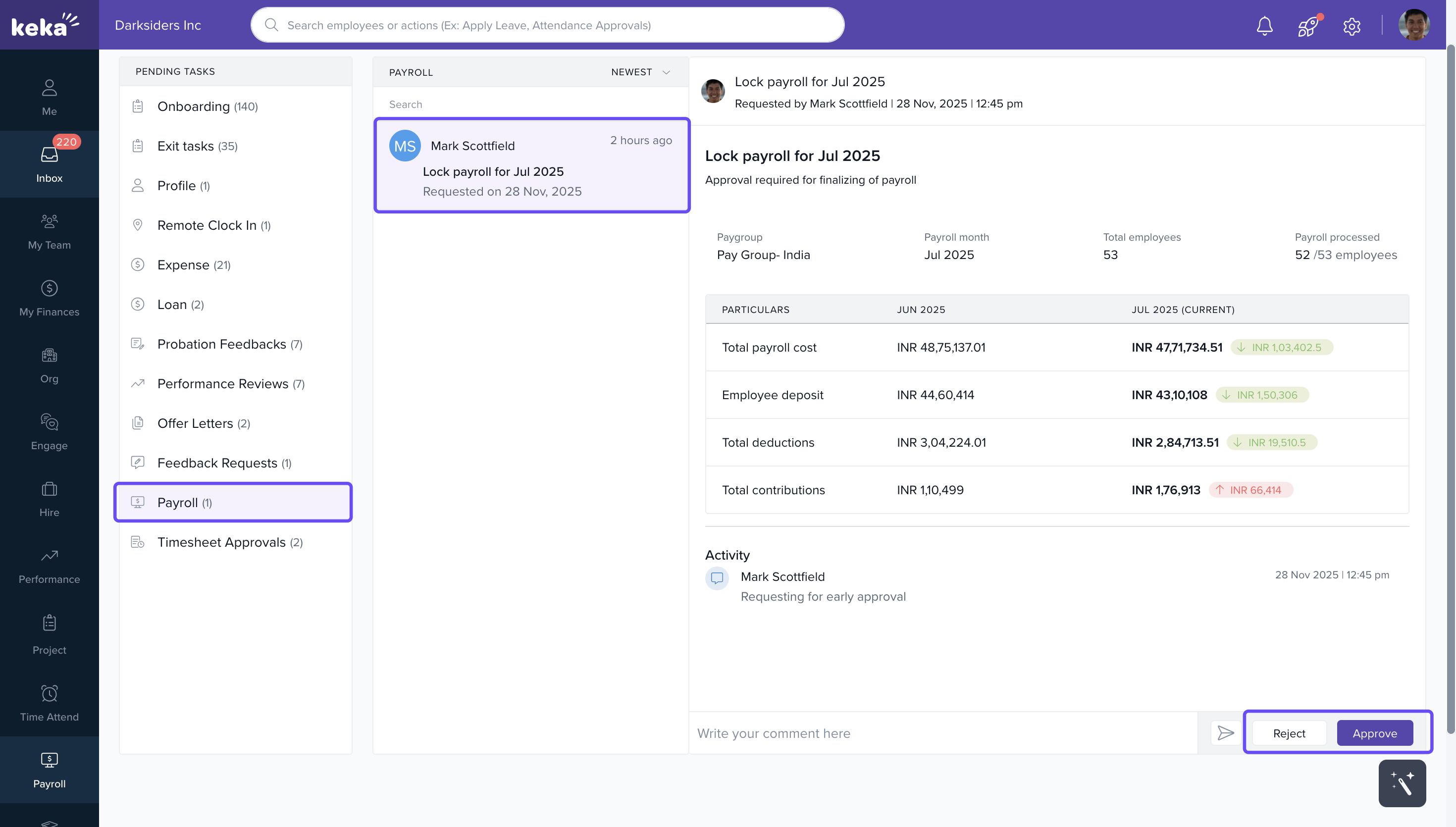This screenshot has width=1456, height=827.
Task: Open Onboarding pending tasks
Action: tap(208, 106)
